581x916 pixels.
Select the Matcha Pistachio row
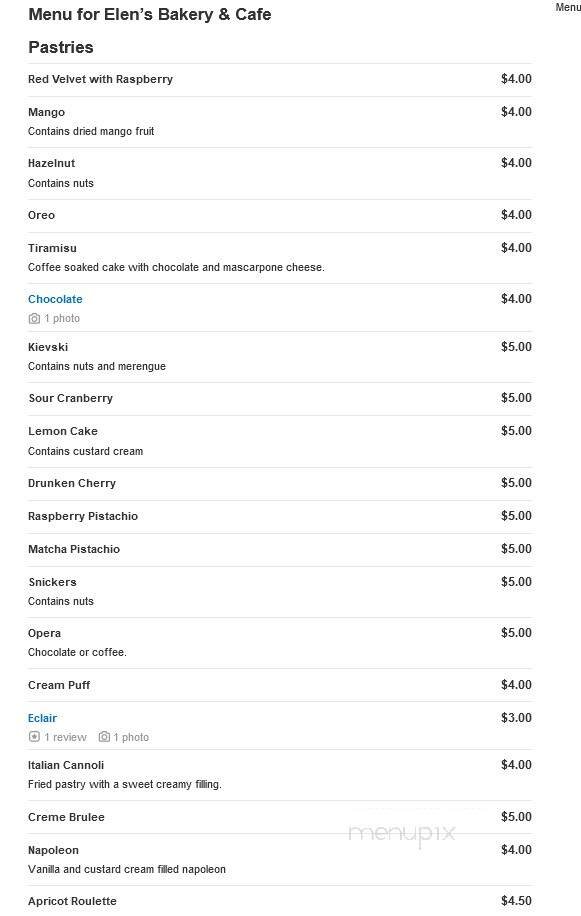point(73,548)
